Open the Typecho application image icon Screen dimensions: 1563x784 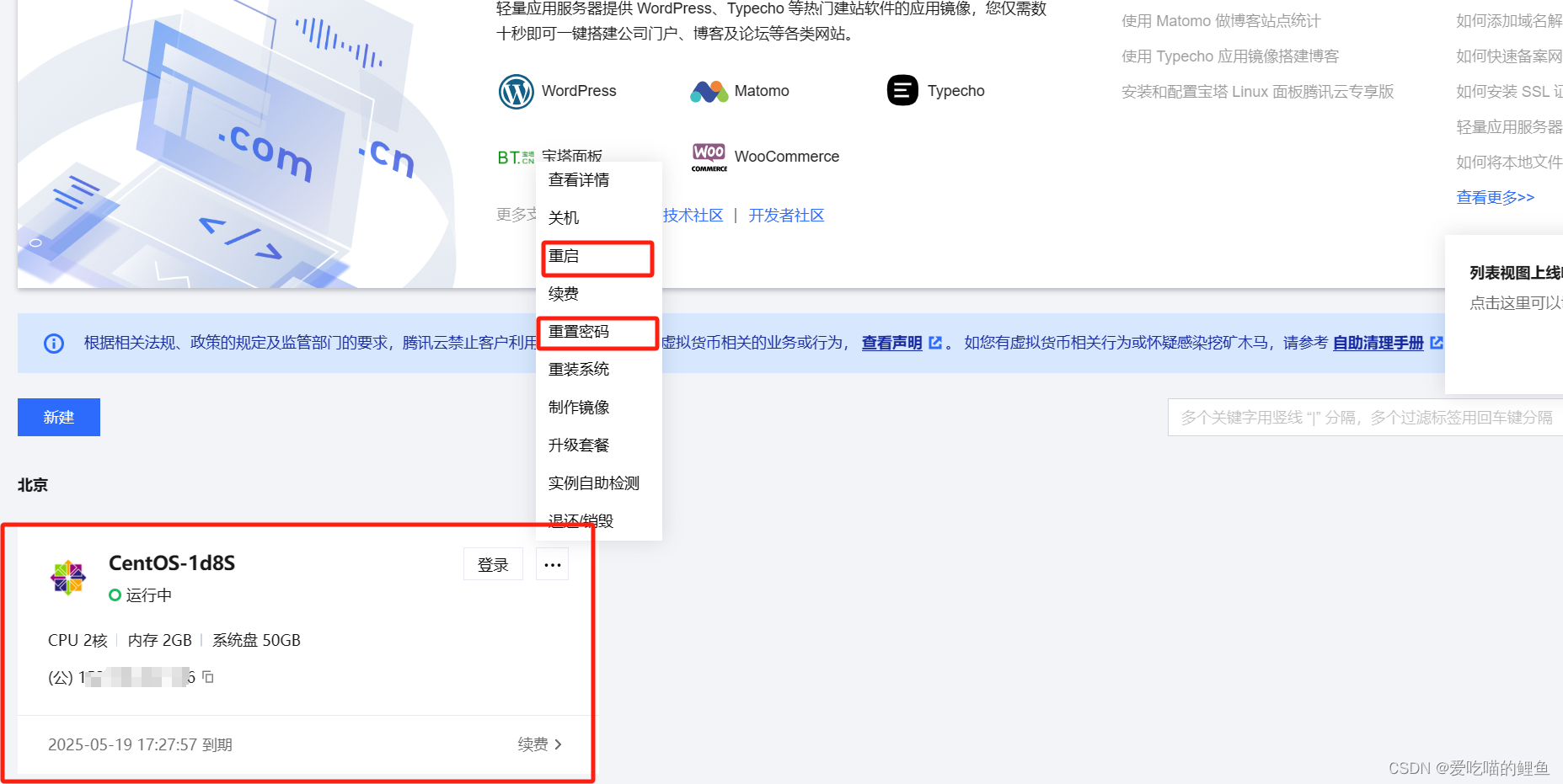tap(902, 90)
